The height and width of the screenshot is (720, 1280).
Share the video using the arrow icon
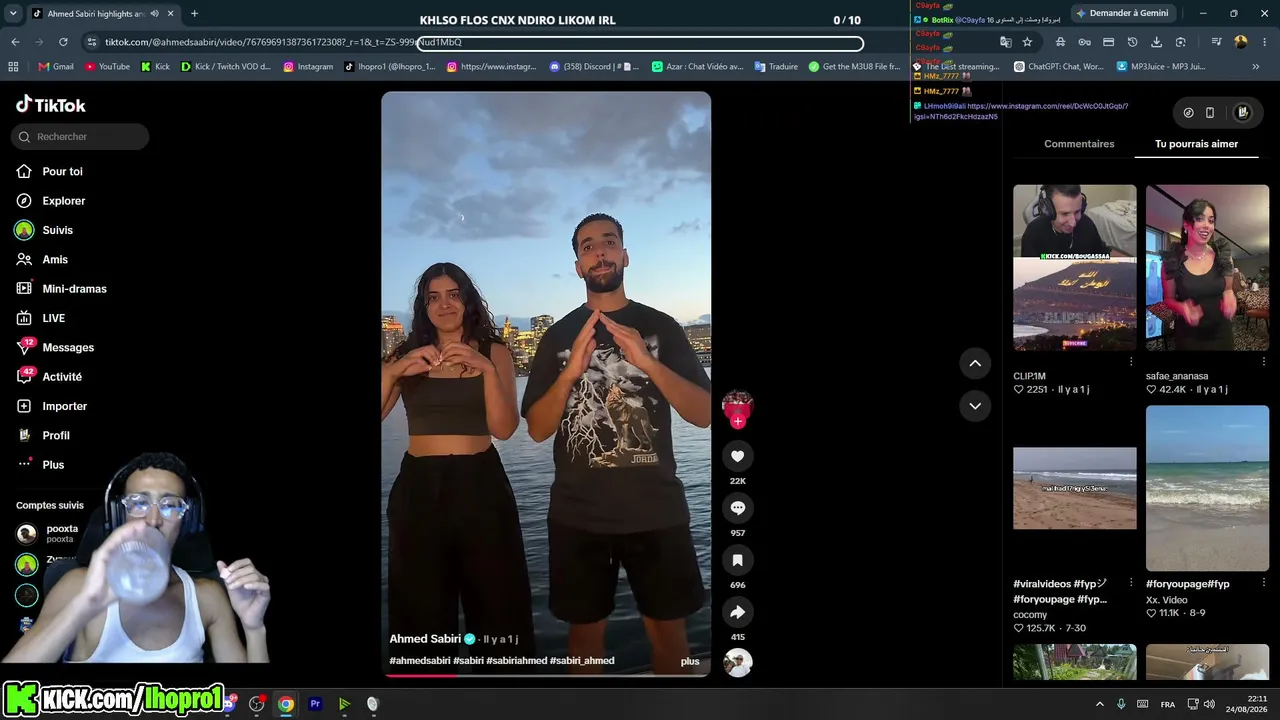click(738, 612)
